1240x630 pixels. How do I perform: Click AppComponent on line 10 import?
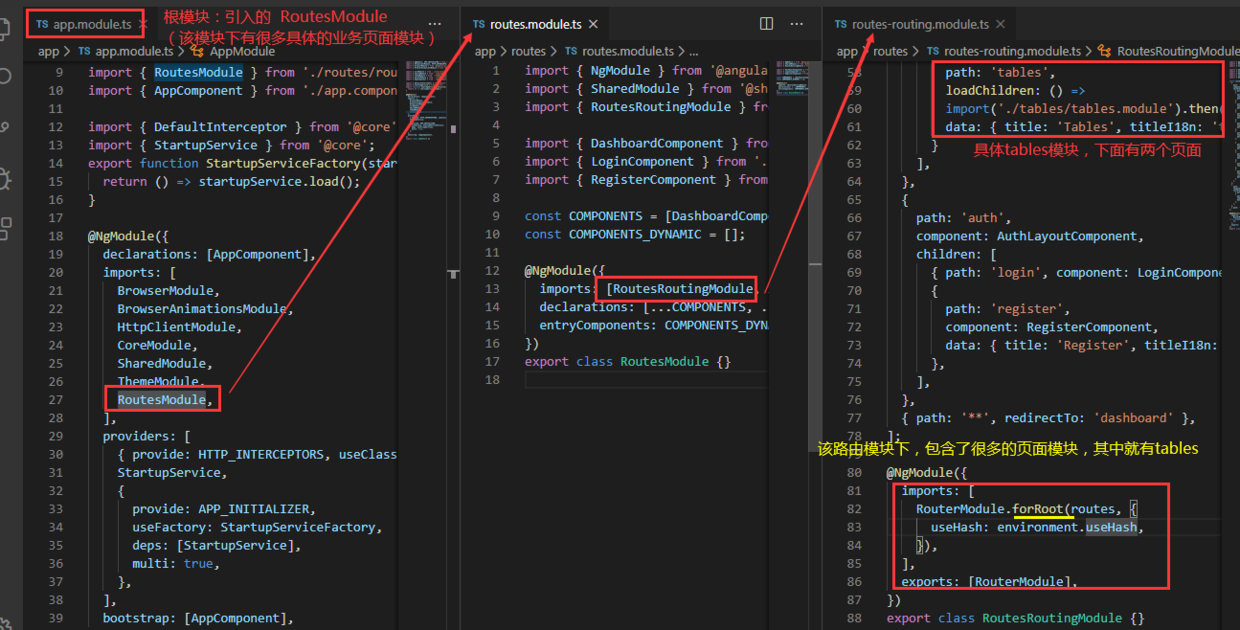tap(198, 90)
